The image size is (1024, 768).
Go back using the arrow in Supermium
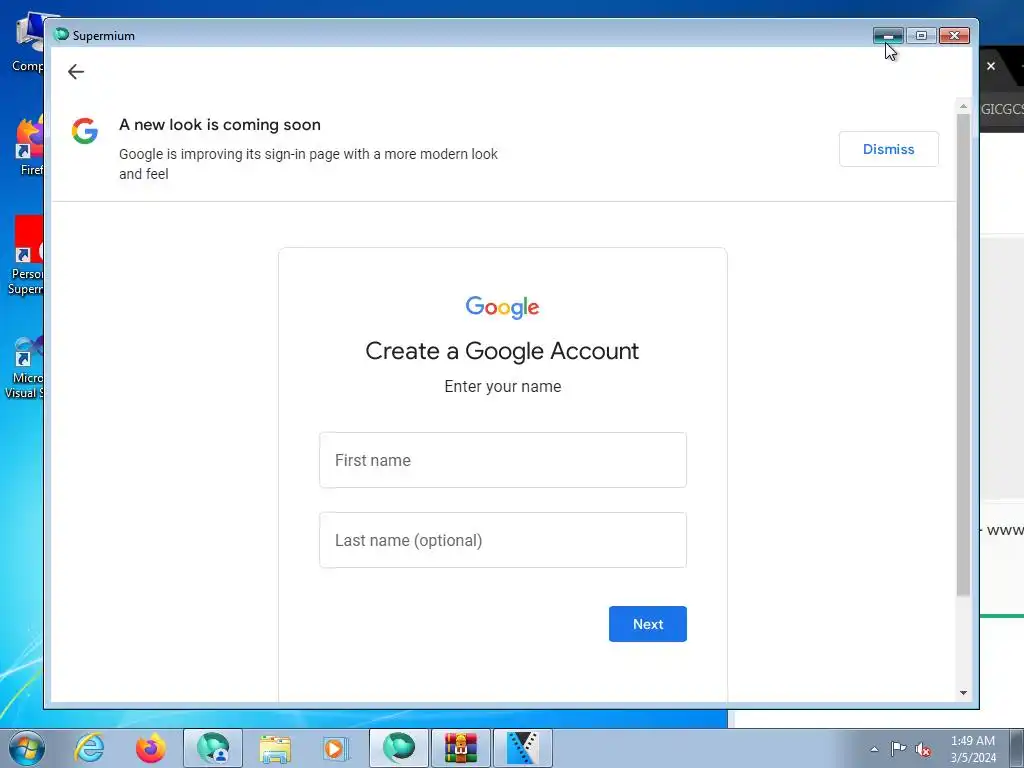coord(76,71)
